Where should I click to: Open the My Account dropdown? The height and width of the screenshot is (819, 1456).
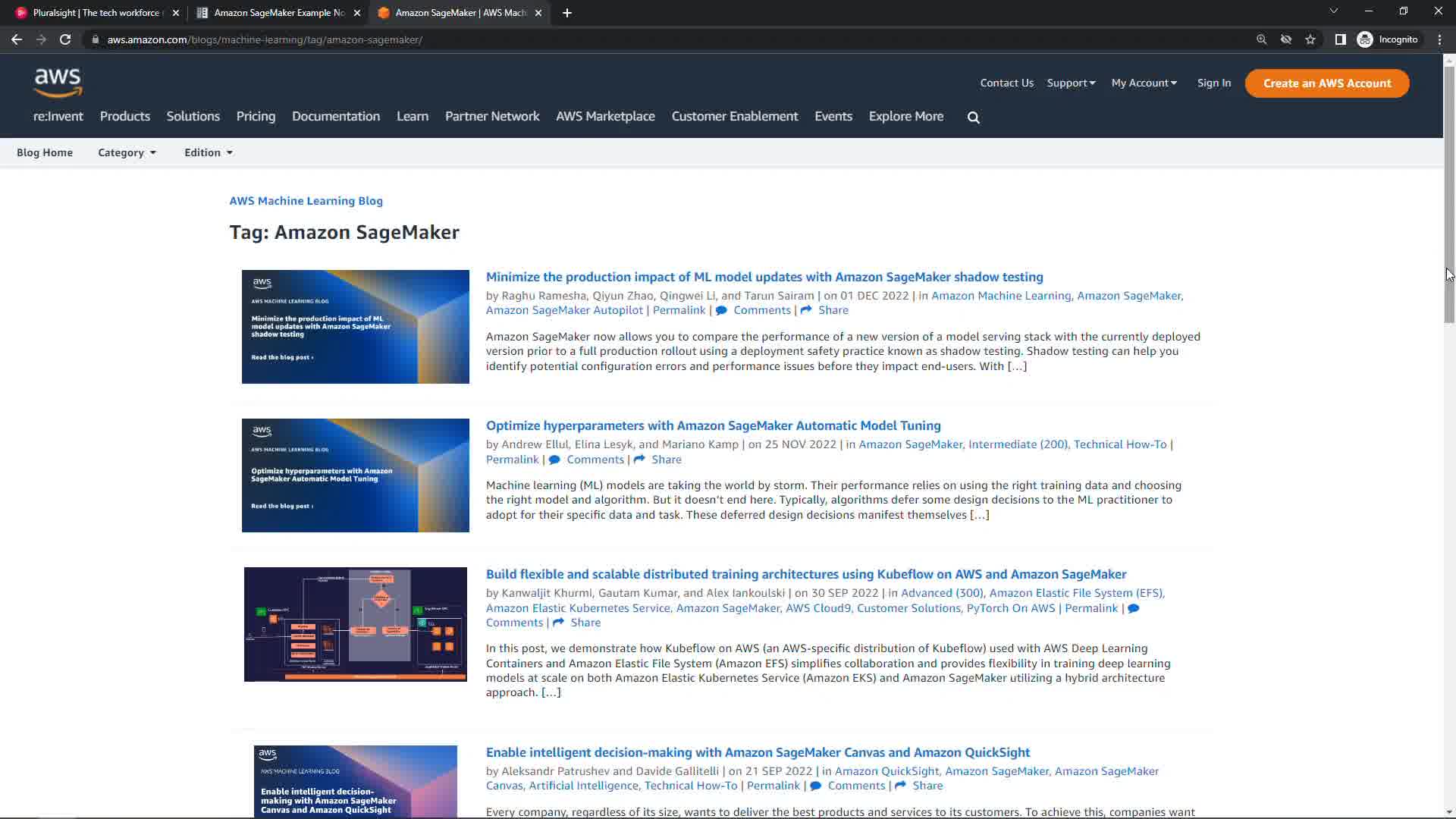click(1144, 83)
